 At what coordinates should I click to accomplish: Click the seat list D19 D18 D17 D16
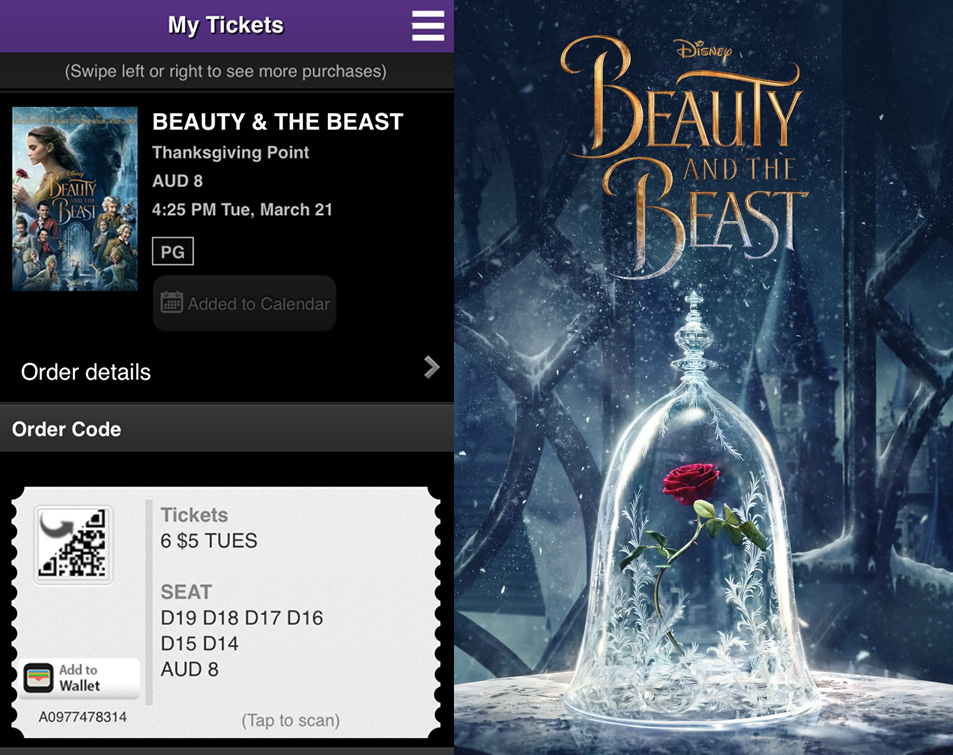242,618
